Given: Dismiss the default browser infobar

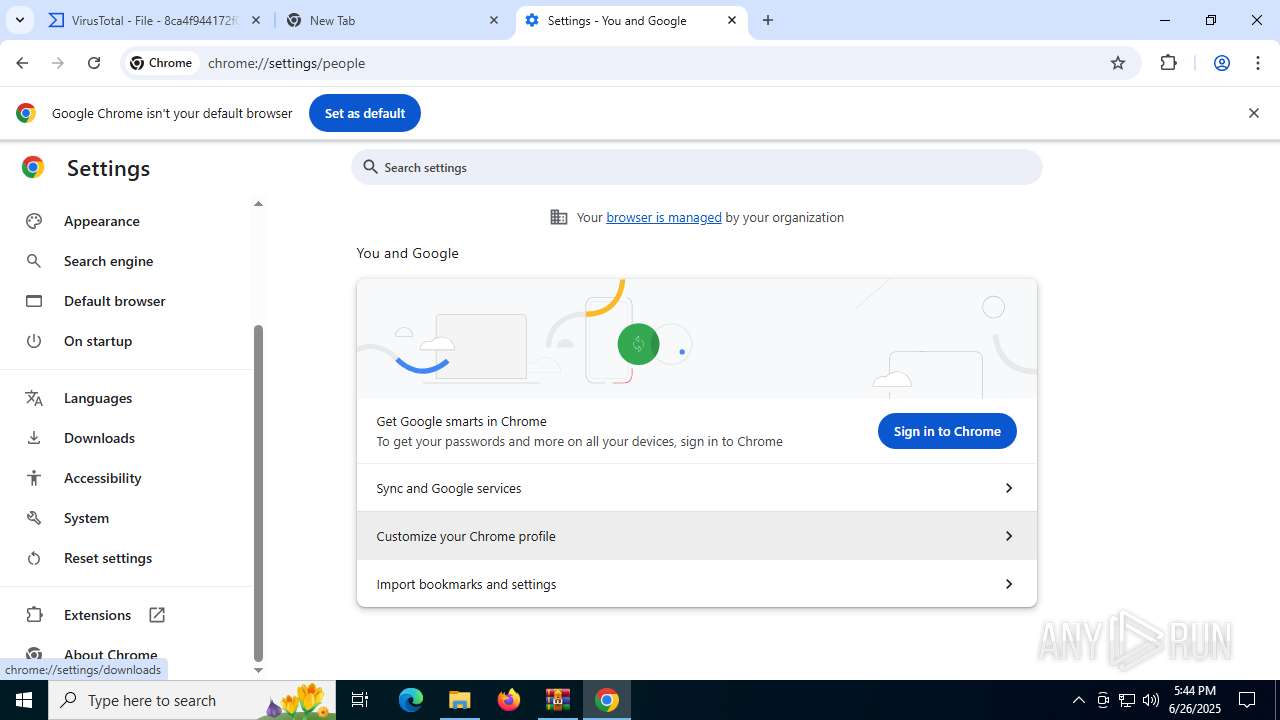Looking at the screenshot, I should coord(1253,113).
